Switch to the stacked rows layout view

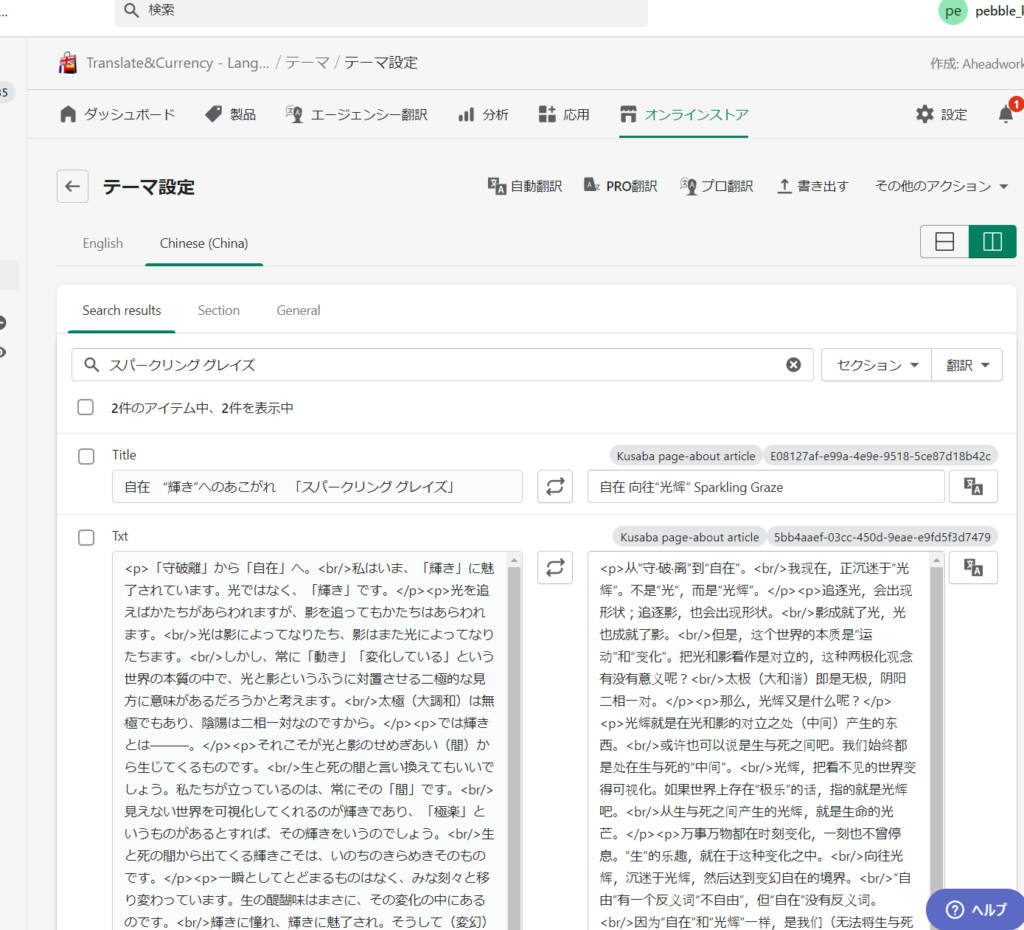[944, 242]
